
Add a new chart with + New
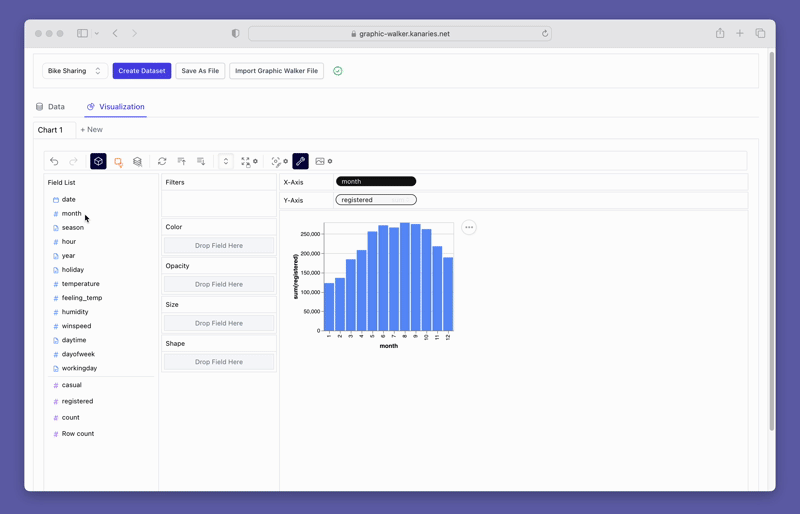coord(91,130)
